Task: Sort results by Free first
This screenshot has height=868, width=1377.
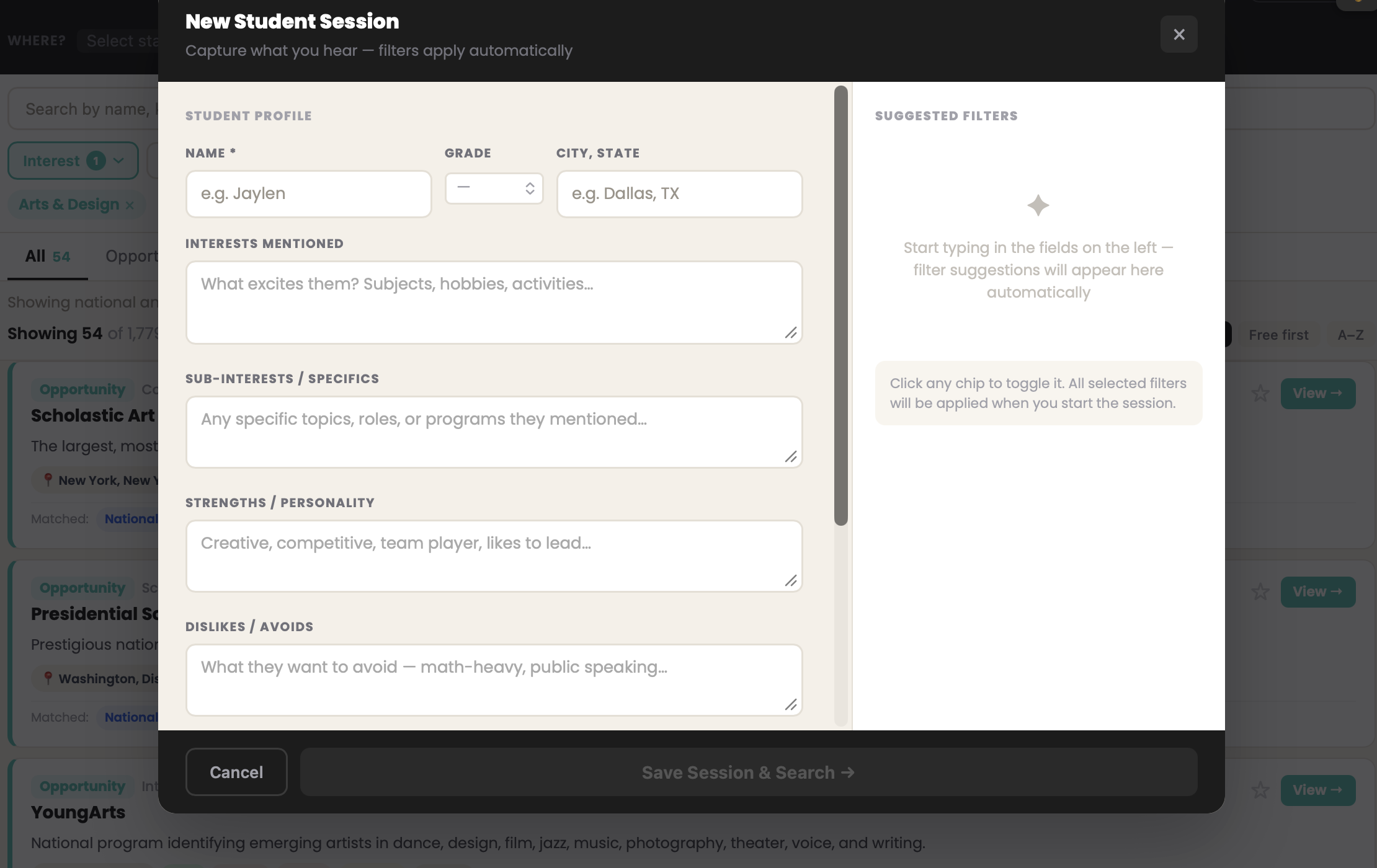Action: (1278, 335)
